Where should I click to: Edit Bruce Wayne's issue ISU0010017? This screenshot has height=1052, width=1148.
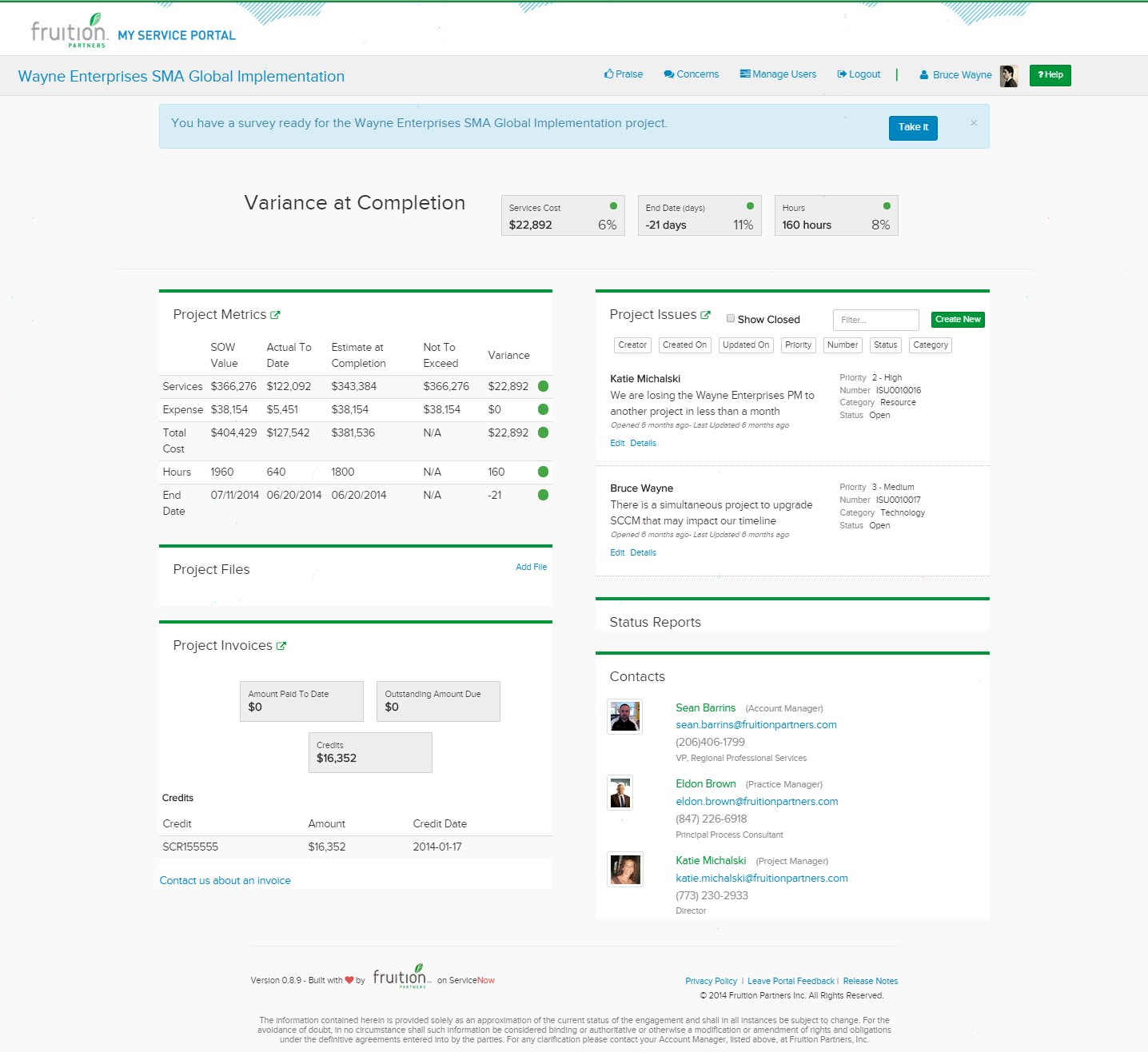[x=617, y=552]
